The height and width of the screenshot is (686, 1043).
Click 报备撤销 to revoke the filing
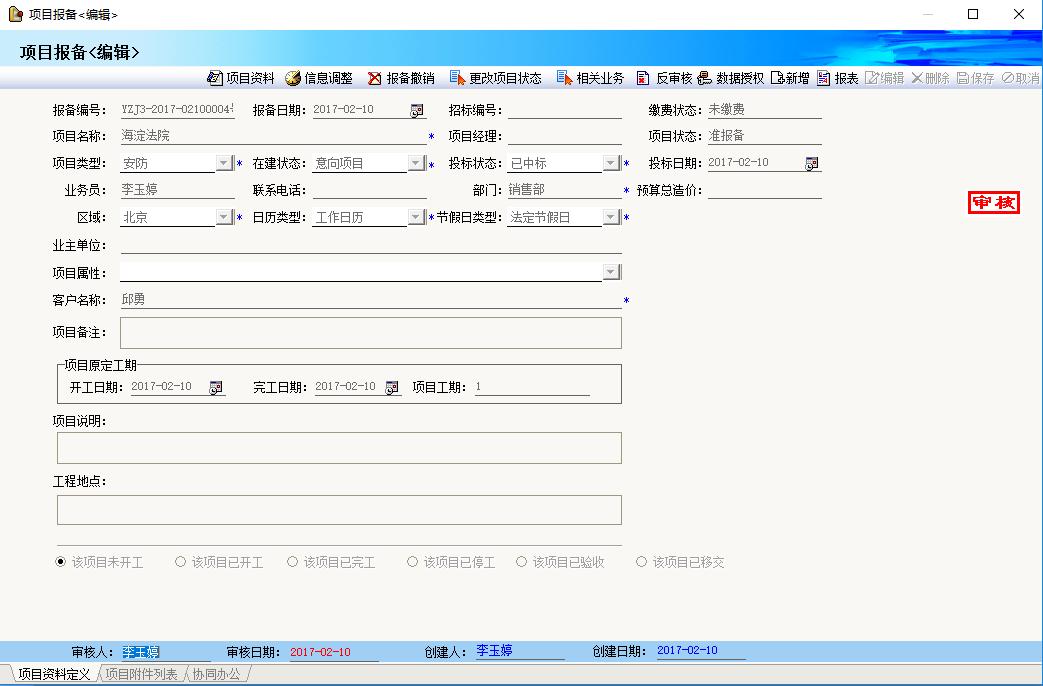pos(401,78)
